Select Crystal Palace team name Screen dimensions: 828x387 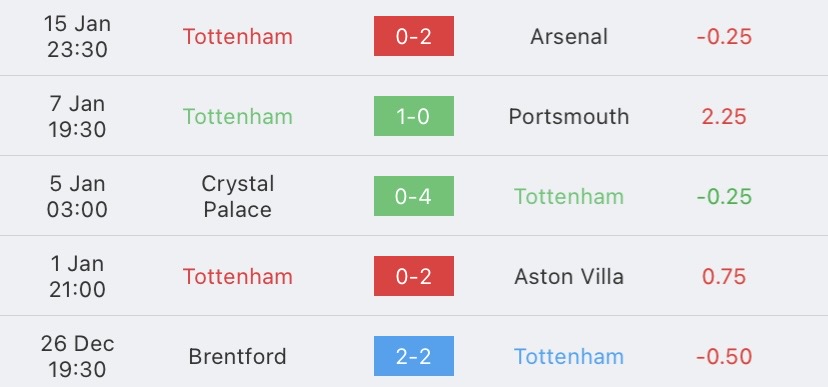coord(238,196)
